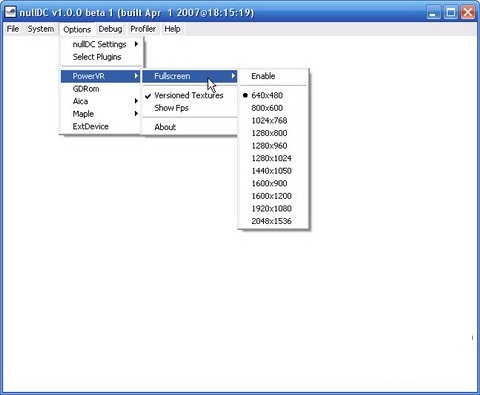Toggle Enable fullscreen option

(x=273, y=76)
